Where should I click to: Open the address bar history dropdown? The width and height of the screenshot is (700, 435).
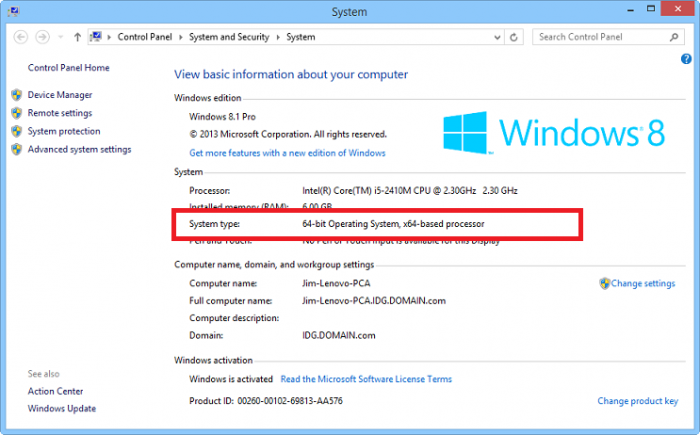[497, 38]
